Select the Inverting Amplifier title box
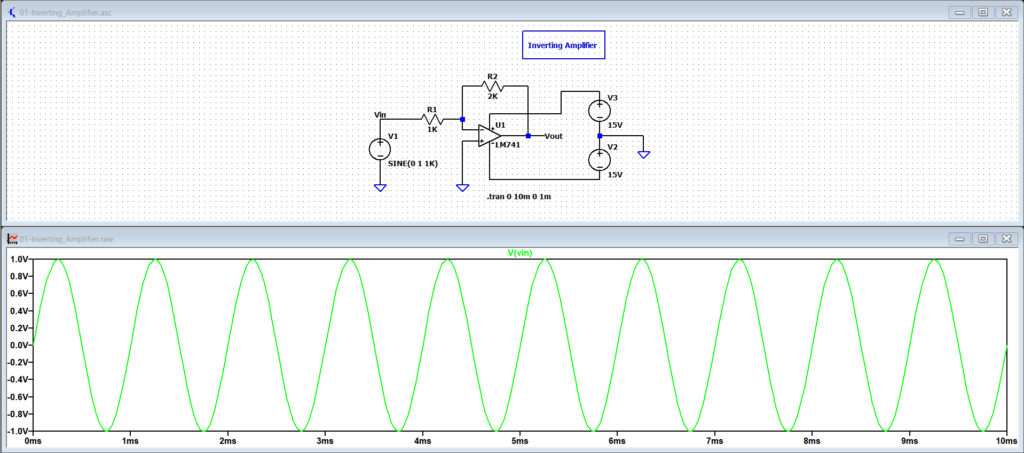This screenshot has width=1024, height=453. 565,45
